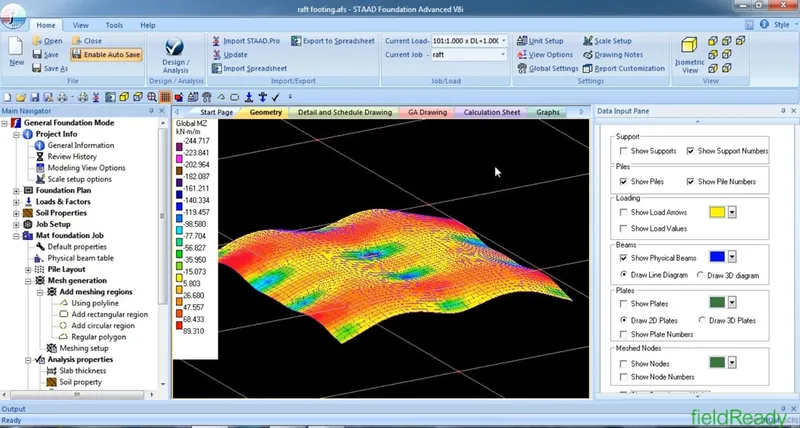The height and width of the screenshot is (428, 800).
Task: Click the solid yellow cube icon in quick toolbar
Action: pyautogui.click(x=124, y=97)
